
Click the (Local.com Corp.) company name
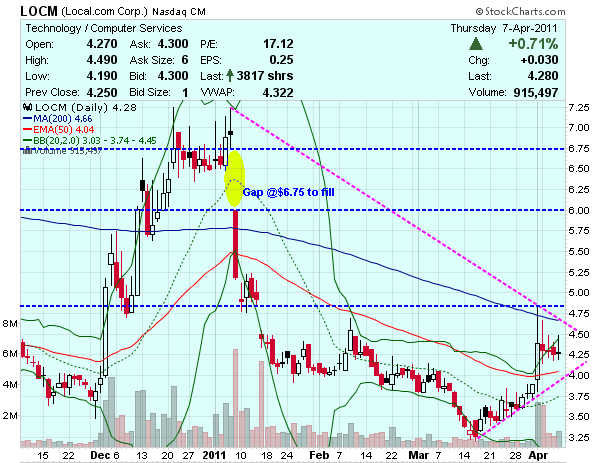tap(104, 12)
